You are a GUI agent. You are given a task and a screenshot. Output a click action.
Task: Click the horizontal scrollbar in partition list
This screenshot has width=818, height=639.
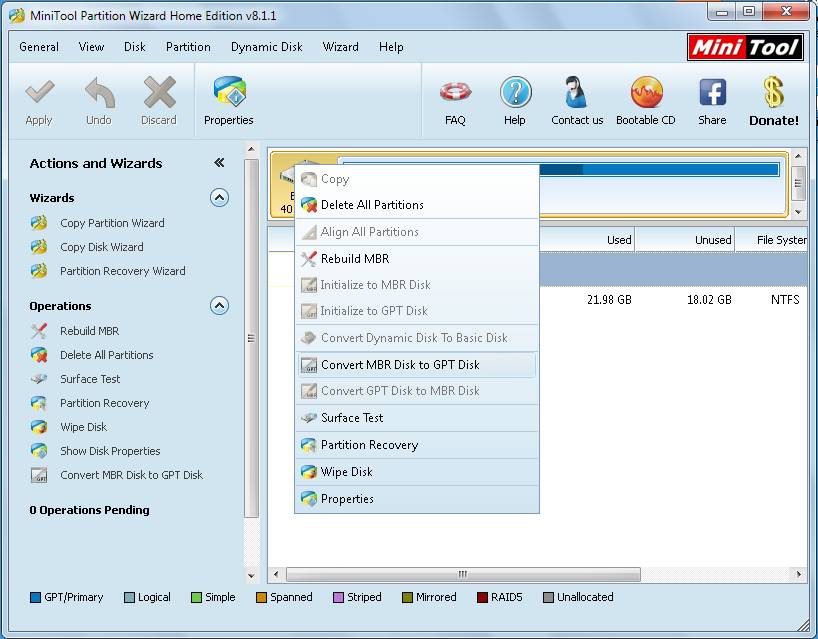(x=463, y=574)
